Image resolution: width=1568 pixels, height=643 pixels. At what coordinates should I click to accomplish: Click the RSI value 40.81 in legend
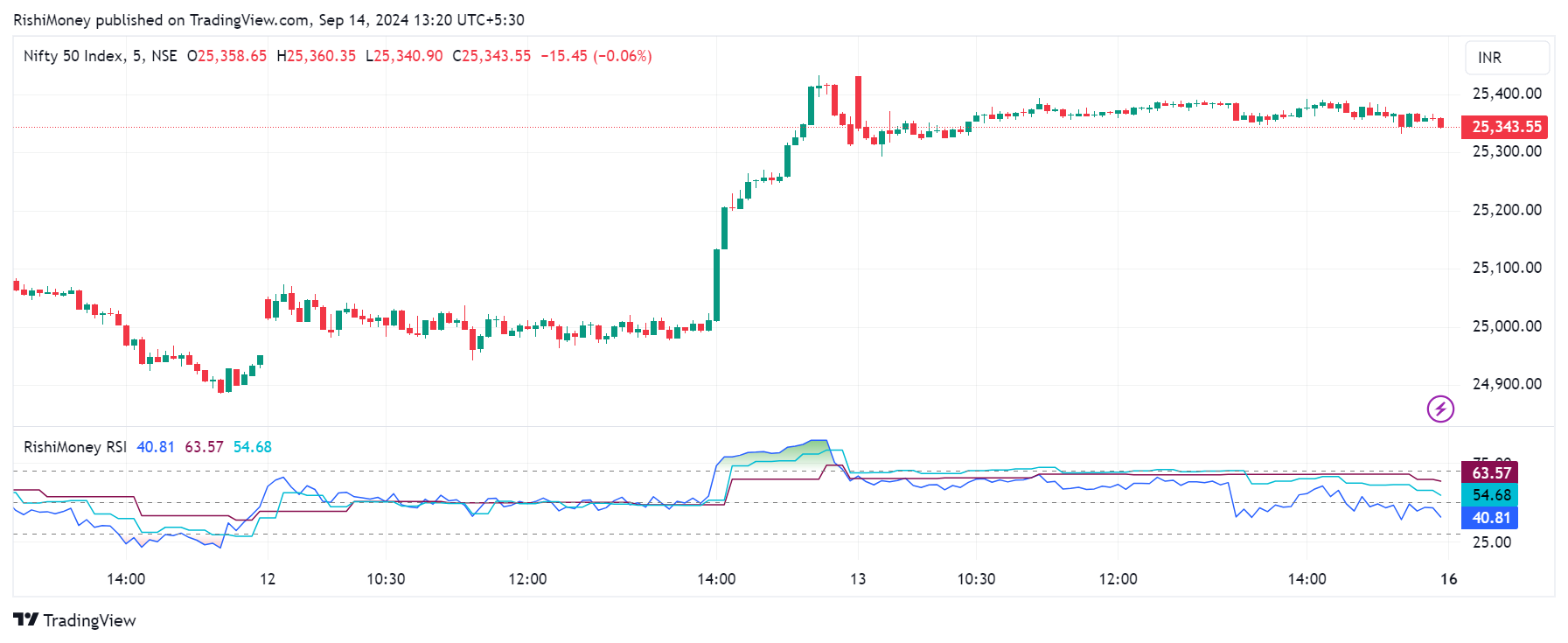(156, 447)
